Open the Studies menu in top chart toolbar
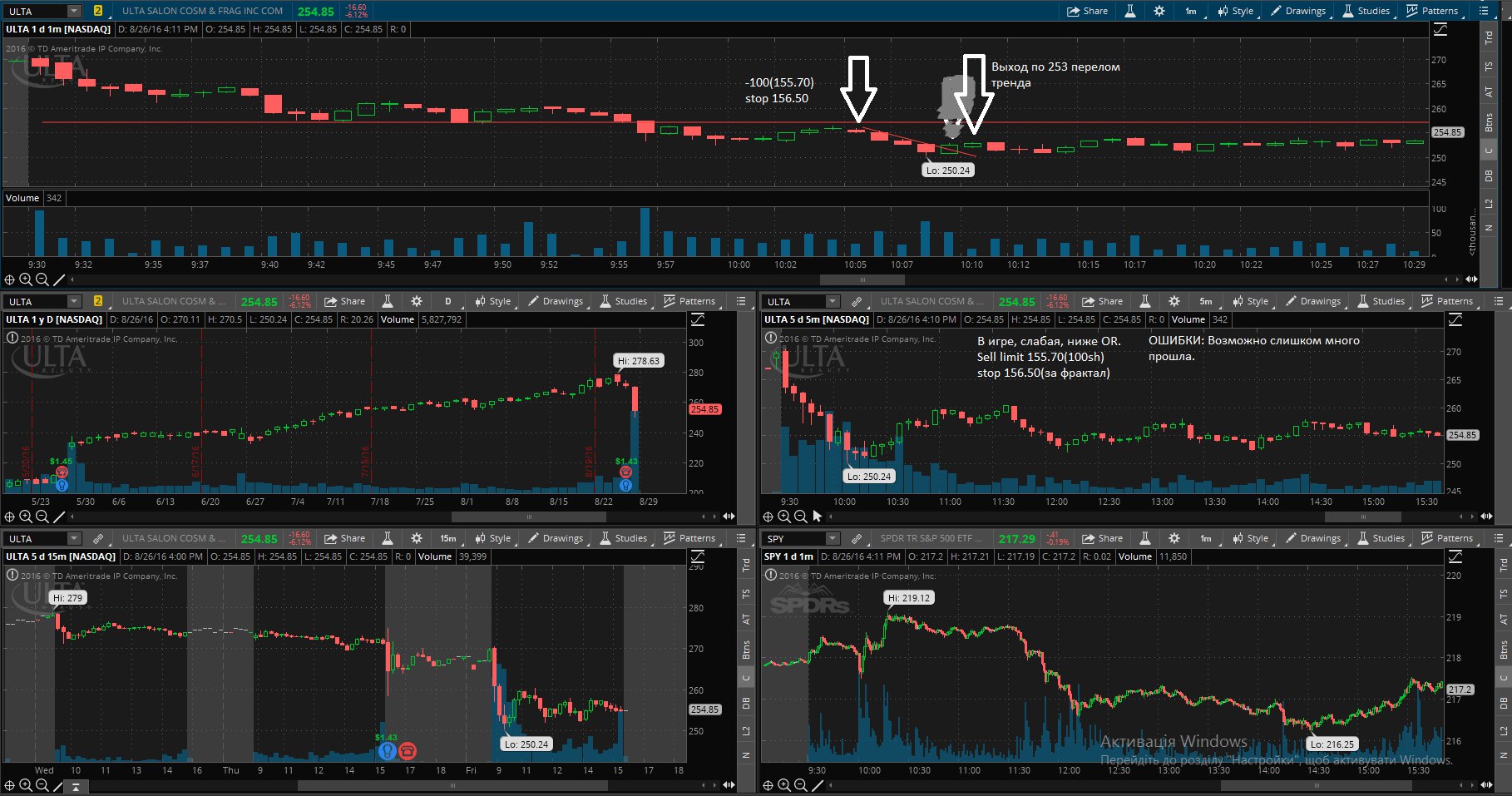The width and height of the screenshot is (1512, 796). [1366, 11]
